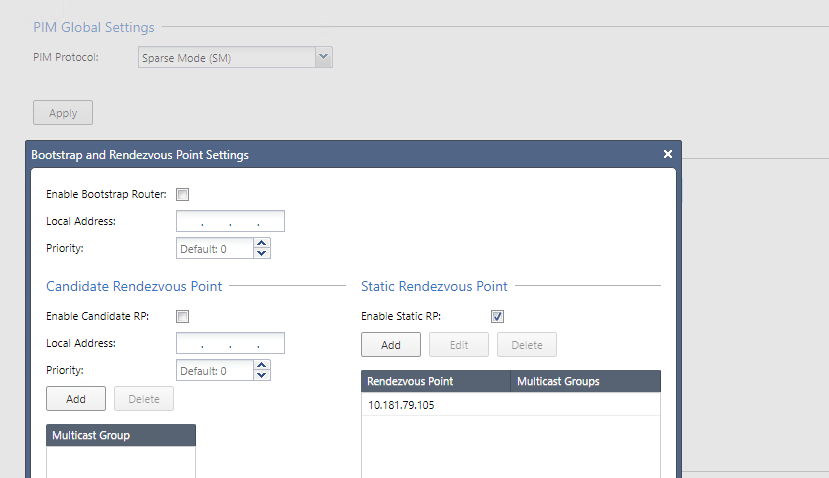Add a Candidate RP multicast group
The image size is (829, 478).
[x=76, y=399]
